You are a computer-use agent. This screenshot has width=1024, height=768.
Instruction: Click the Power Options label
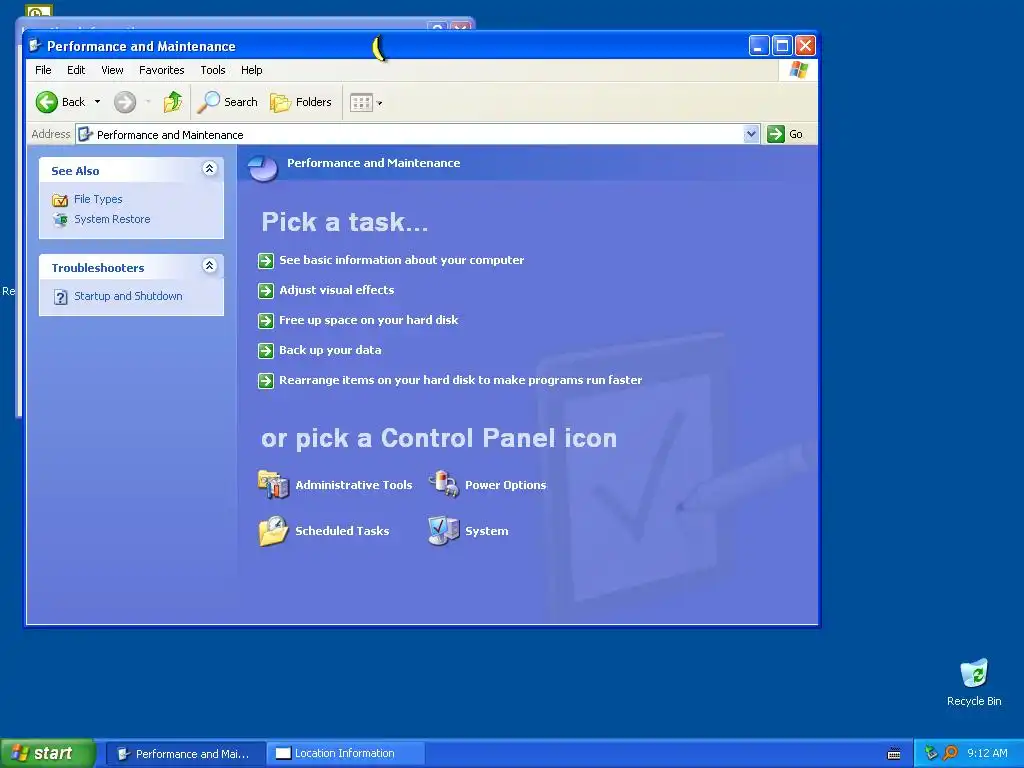(505, 485)
